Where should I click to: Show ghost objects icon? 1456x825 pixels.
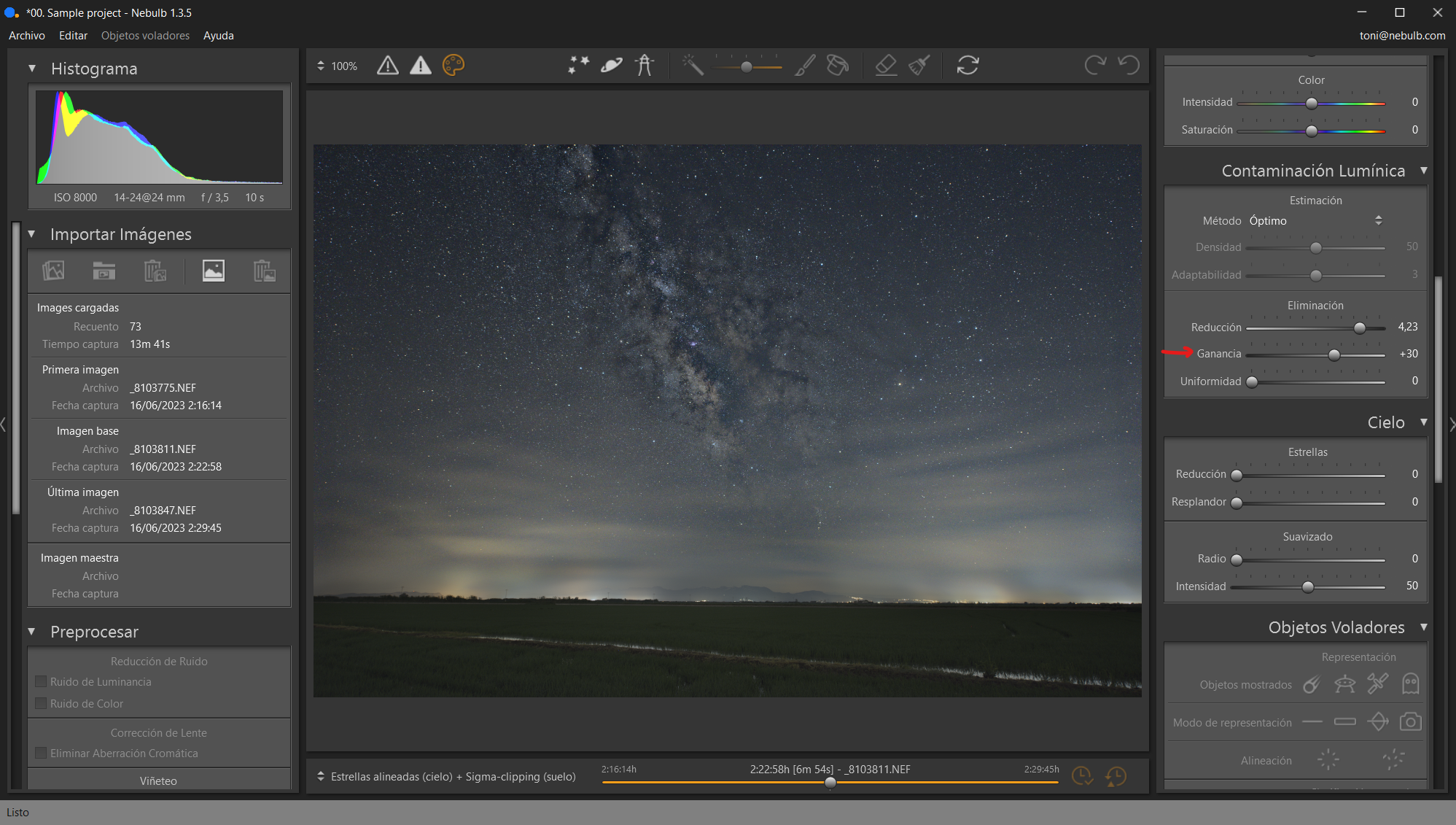[1411, 684]
